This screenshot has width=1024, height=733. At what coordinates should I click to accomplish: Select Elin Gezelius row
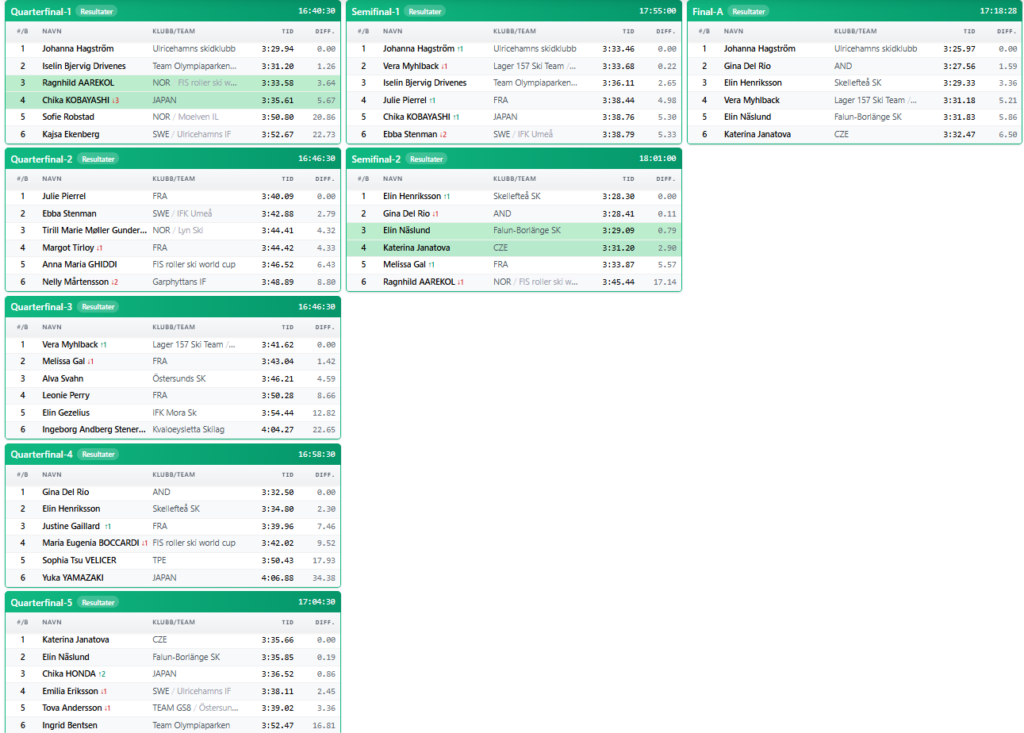coord(173,413)
